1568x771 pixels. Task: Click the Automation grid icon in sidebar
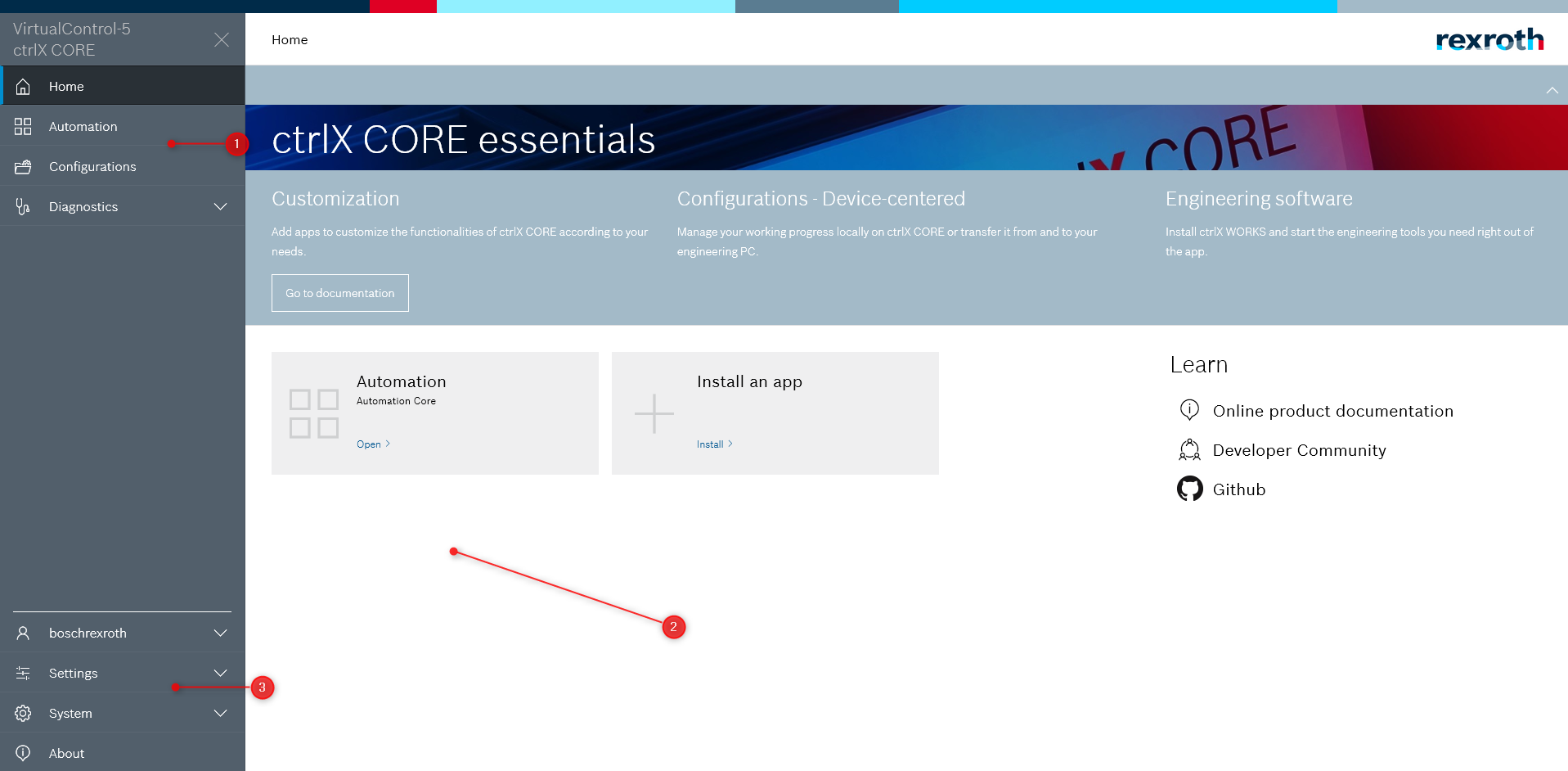point(23,127)
